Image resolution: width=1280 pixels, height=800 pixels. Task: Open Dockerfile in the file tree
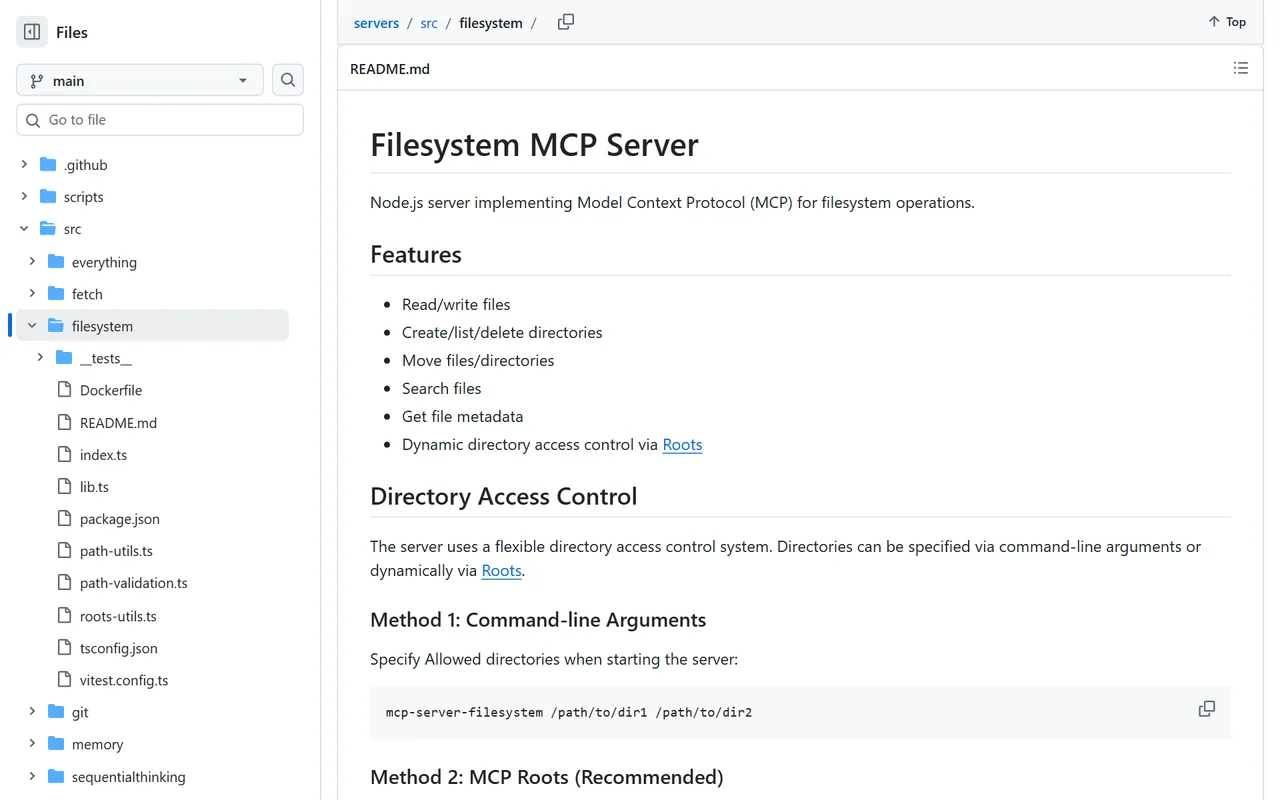coord(111,390)
